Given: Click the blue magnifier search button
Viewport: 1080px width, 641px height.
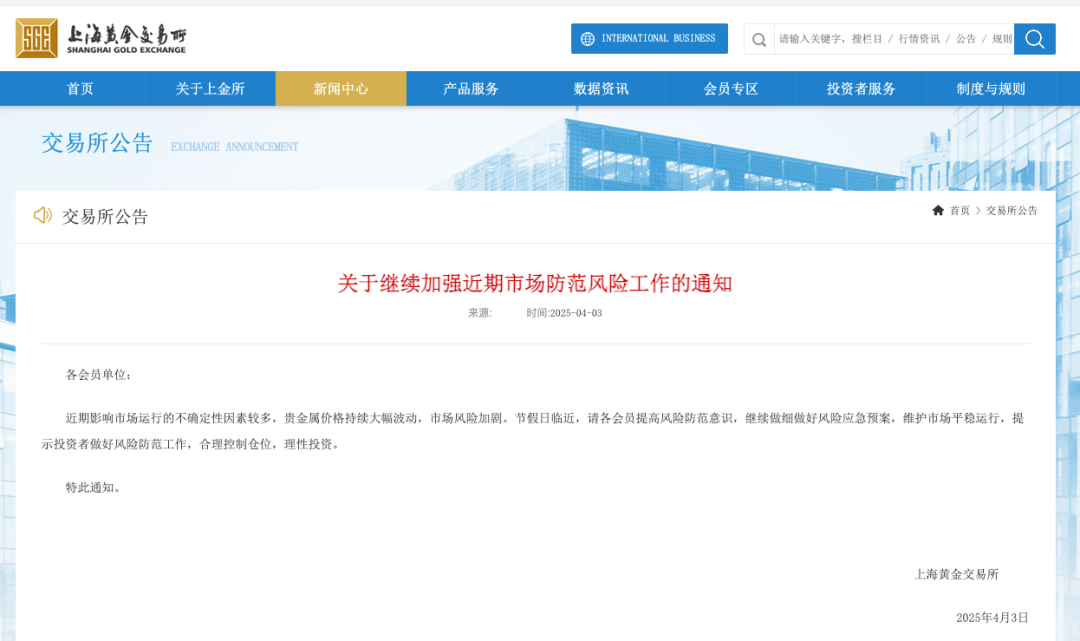Looking at the screenshot, I should pos(1034,39).
